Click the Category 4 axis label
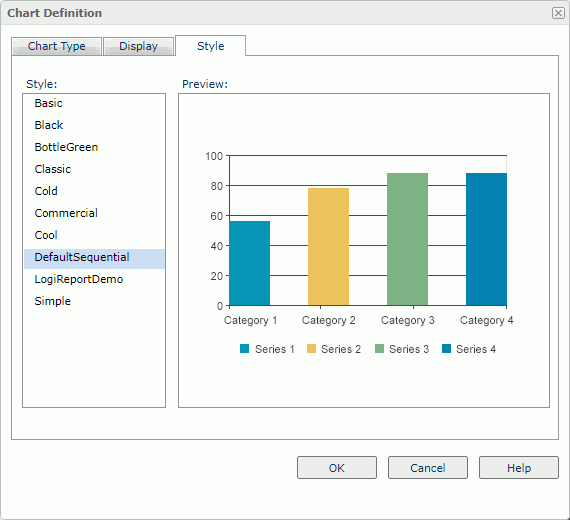The image size is (570, 520). [486, 320]
